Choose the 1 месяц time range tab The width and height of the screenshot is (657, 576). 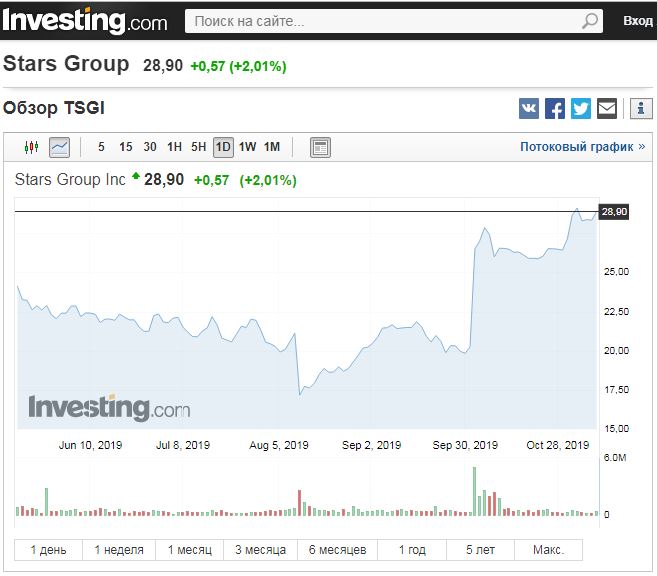click(190, 550)
